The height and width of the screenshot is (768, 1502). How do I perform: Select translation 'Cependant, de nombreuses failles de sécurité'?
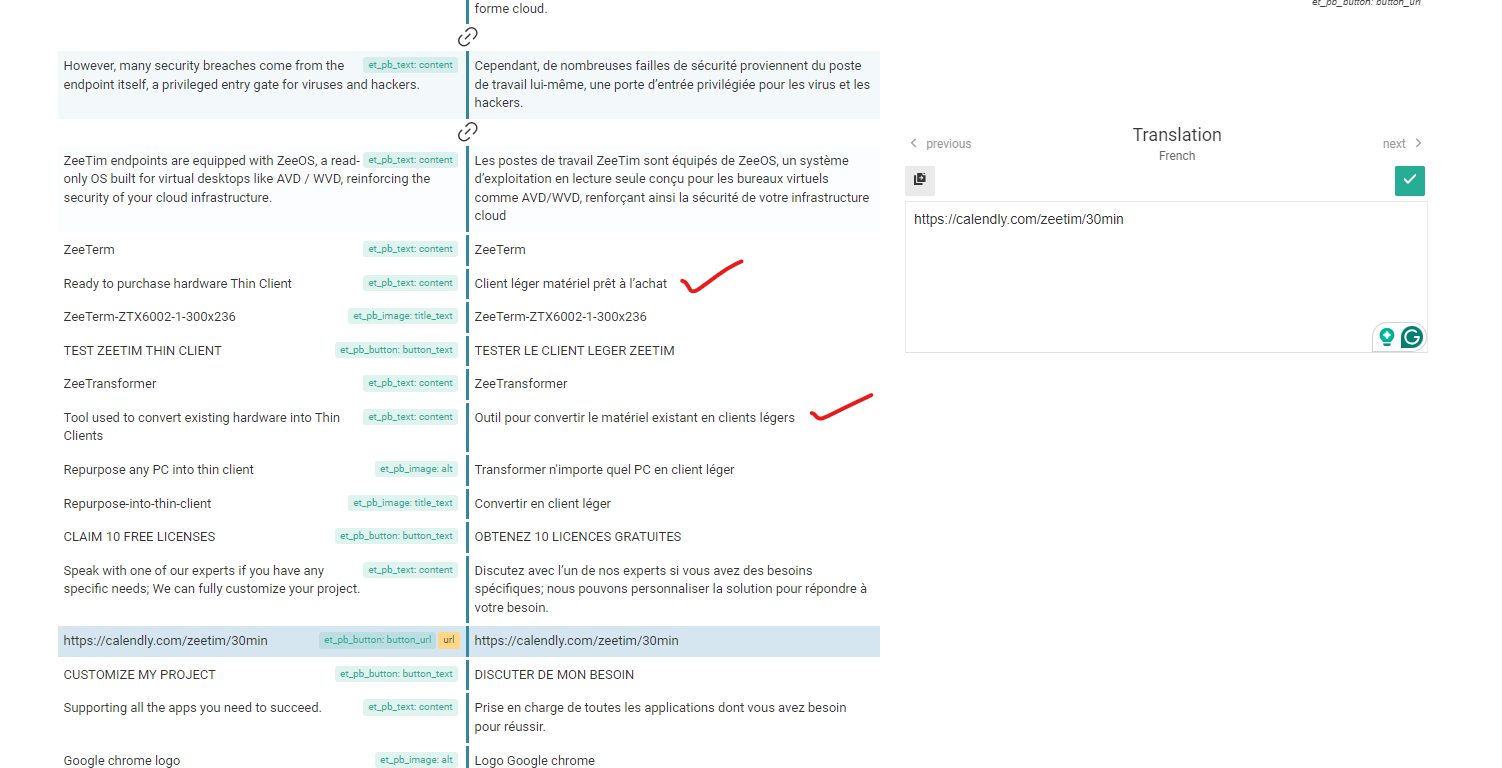673,84
